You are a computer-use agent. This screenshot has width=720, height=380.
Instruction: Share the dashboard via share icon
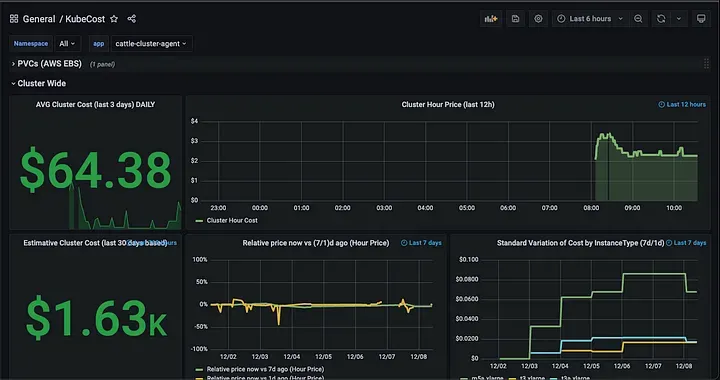pos(132,19)
